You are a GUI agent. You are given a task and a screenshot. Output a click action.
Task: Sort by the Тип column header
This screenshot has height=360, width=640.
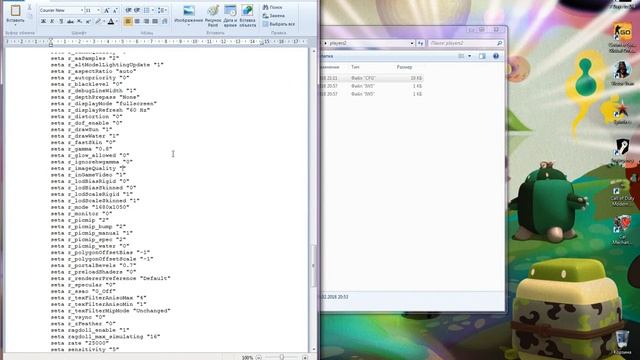pyautogui.click(x=356, y=67)
